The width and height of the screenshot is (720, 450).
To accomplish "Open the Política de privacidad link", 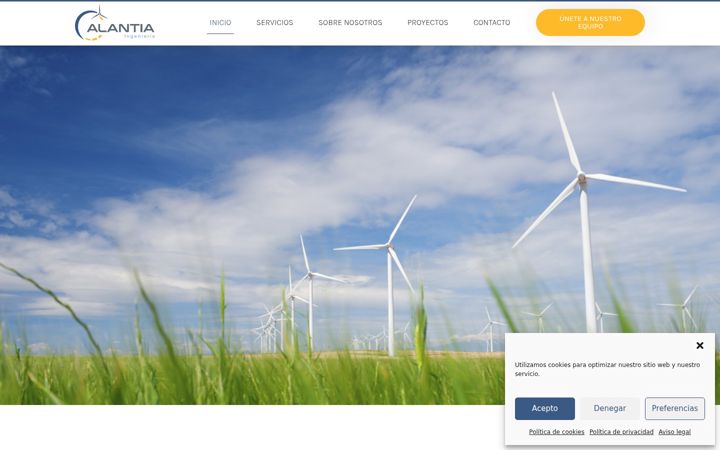I will (x=621, y=432).
